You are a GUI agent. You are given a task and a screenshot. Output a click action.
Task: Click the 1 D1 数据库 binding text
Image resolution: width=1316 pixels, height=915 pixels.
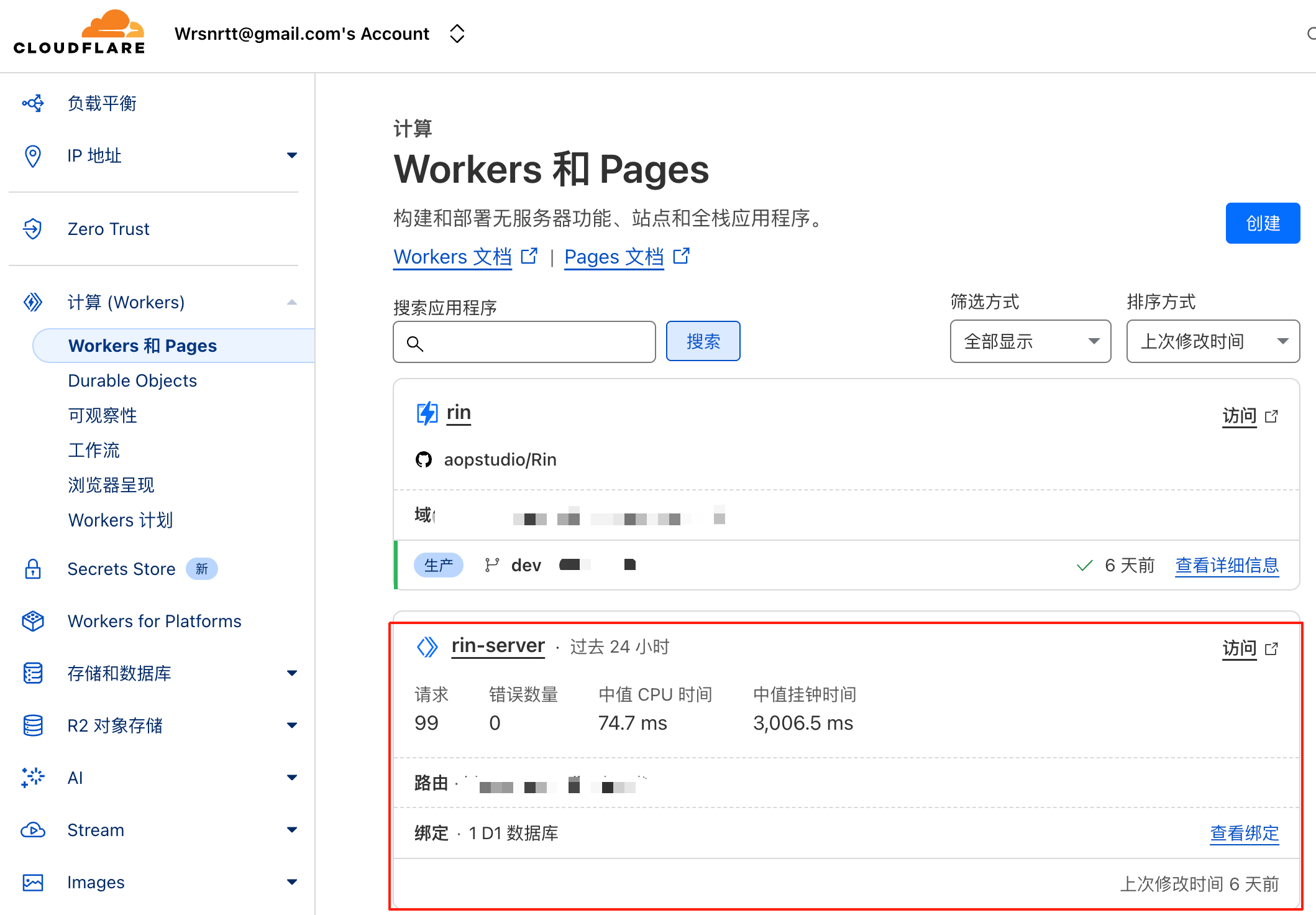(x=513, y=833)
